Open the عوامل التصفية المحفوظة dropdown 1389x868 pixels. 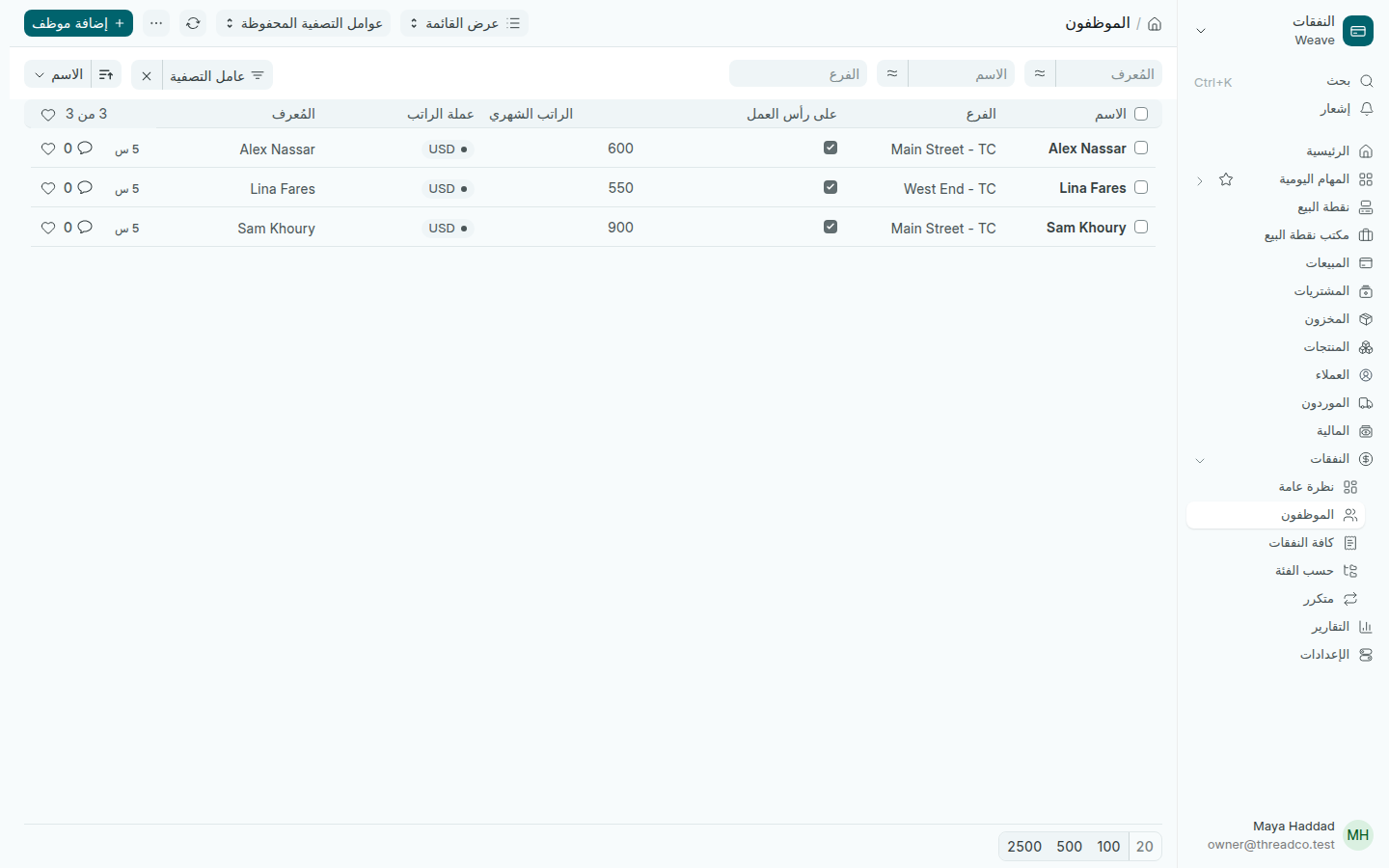coord(304,23)
